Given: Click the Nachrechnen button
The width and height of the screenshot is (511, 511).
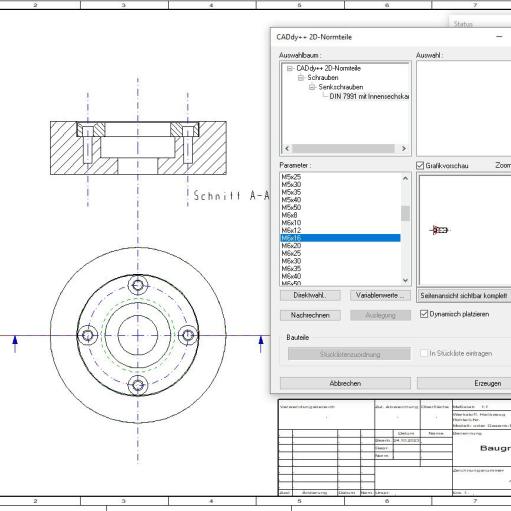Looking at the screenshot, I should [310, 315].
